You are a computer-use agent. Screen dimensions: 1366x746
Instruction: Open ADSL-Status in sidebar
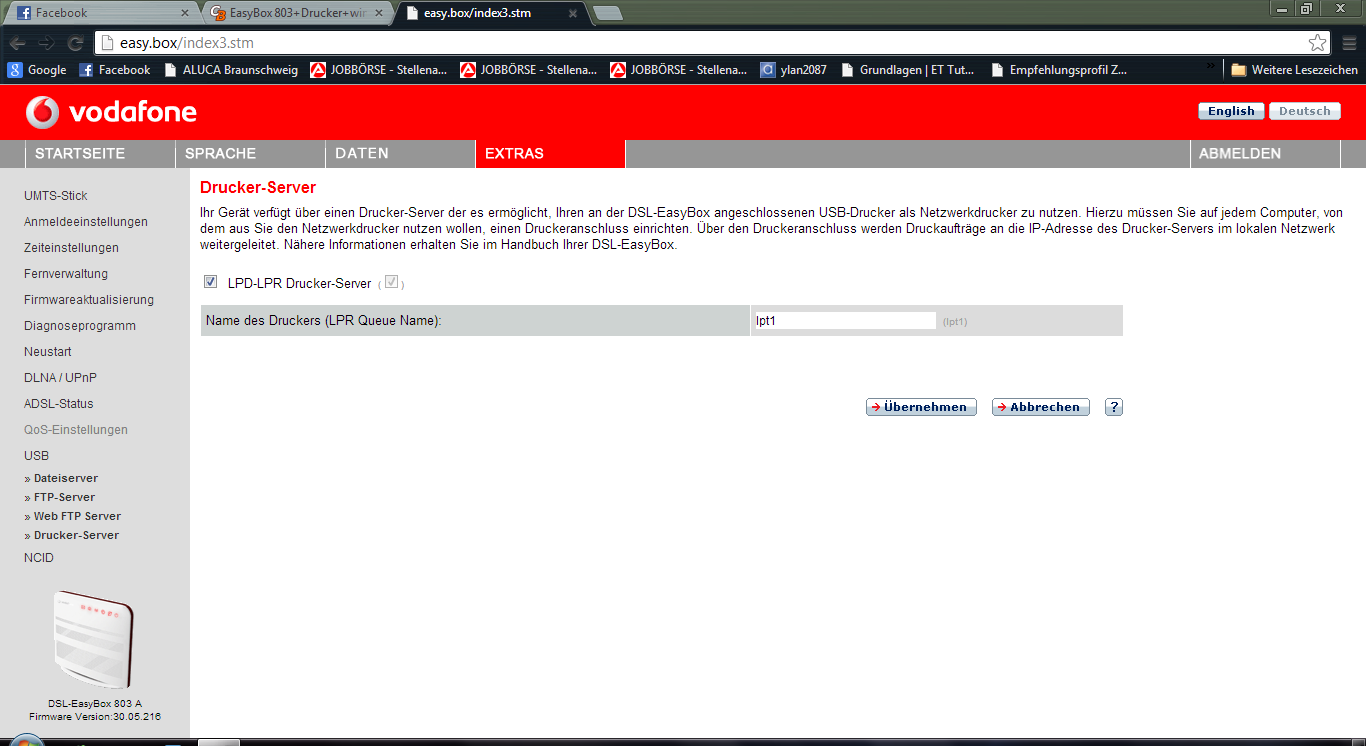click(x=59, y=404)
